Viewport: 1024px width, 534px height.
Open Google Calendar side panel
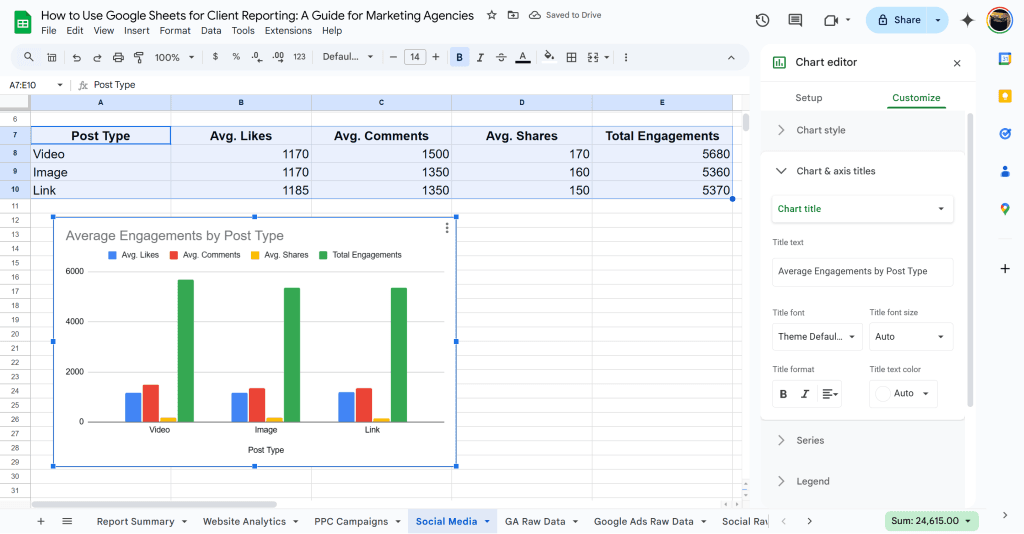[x=1005, y=59]
